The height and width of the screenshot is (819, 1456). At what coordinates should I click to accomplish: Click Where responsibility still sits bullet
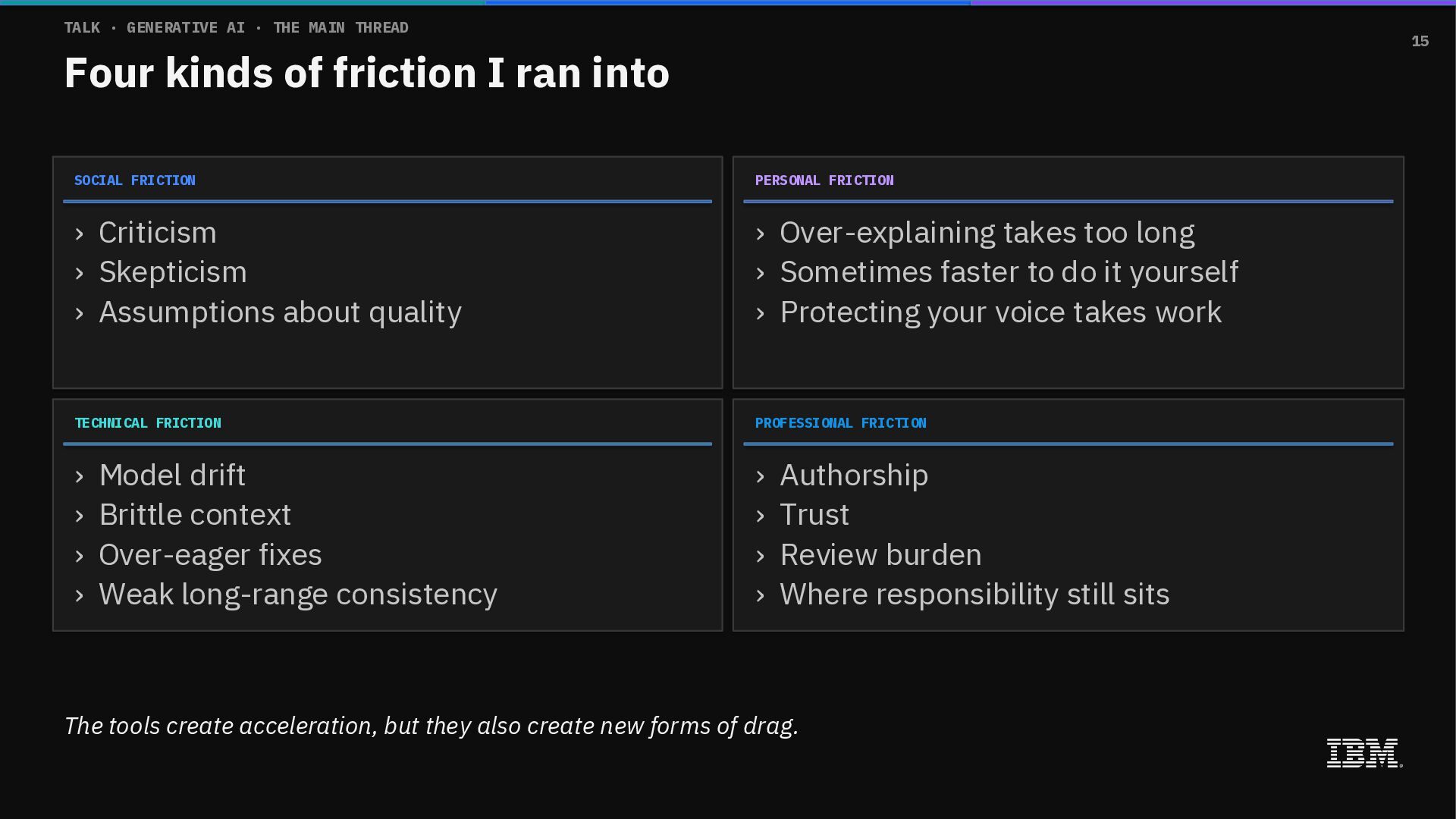pos(974,595)
